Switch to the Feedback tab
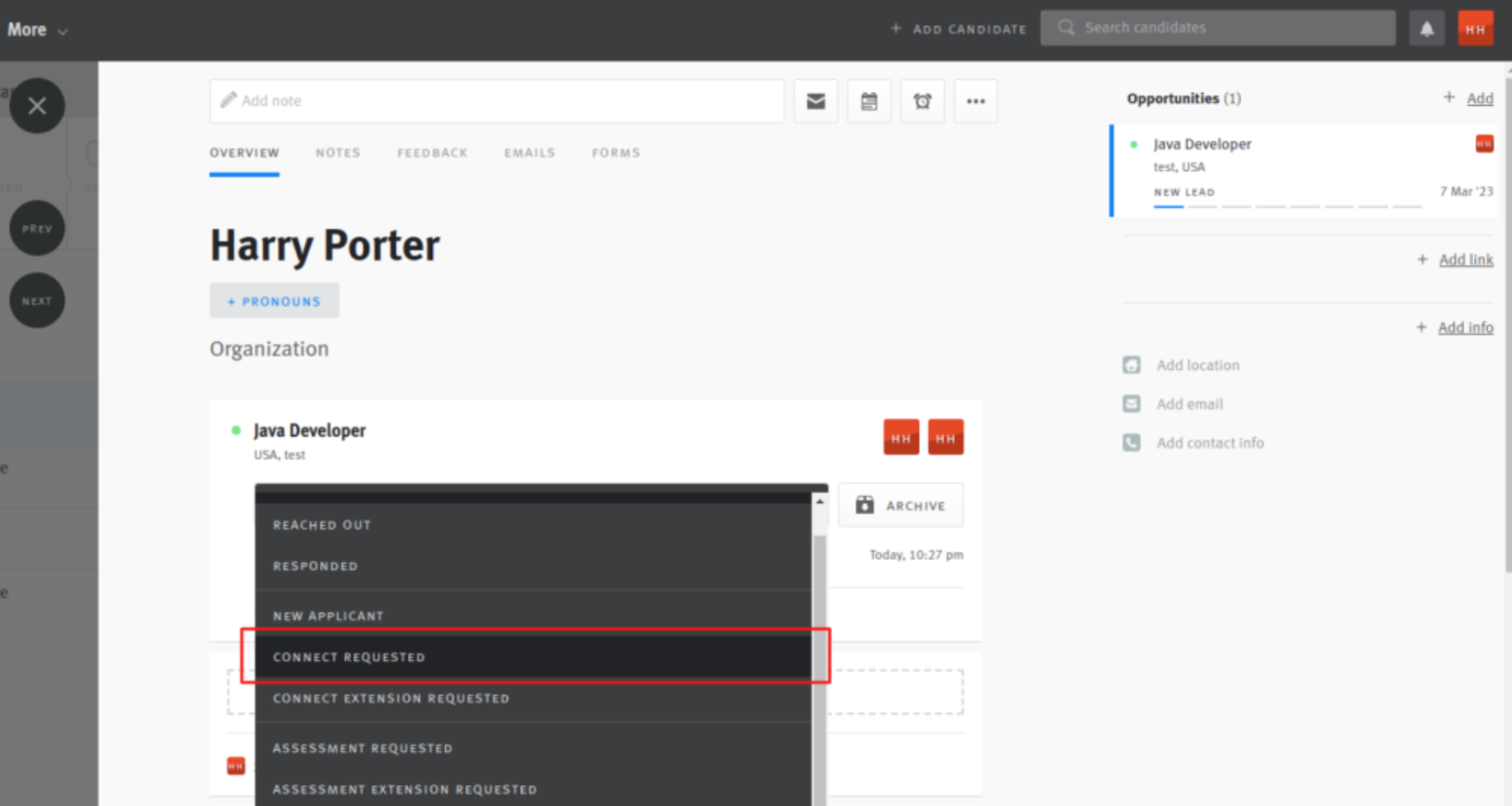The width and height of the screenshot is (1512, 806). [x=432, y=153]
